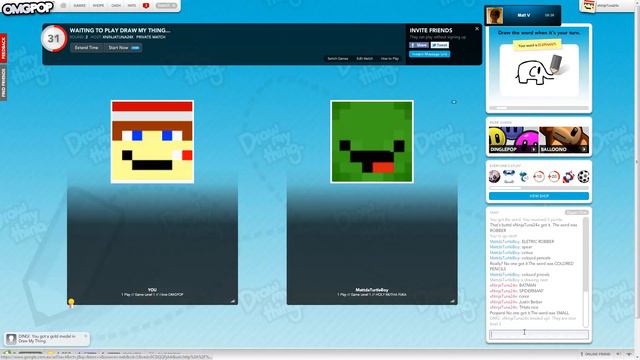Open the DINGLEPOP game thumbnail

[x=513, y=140]
